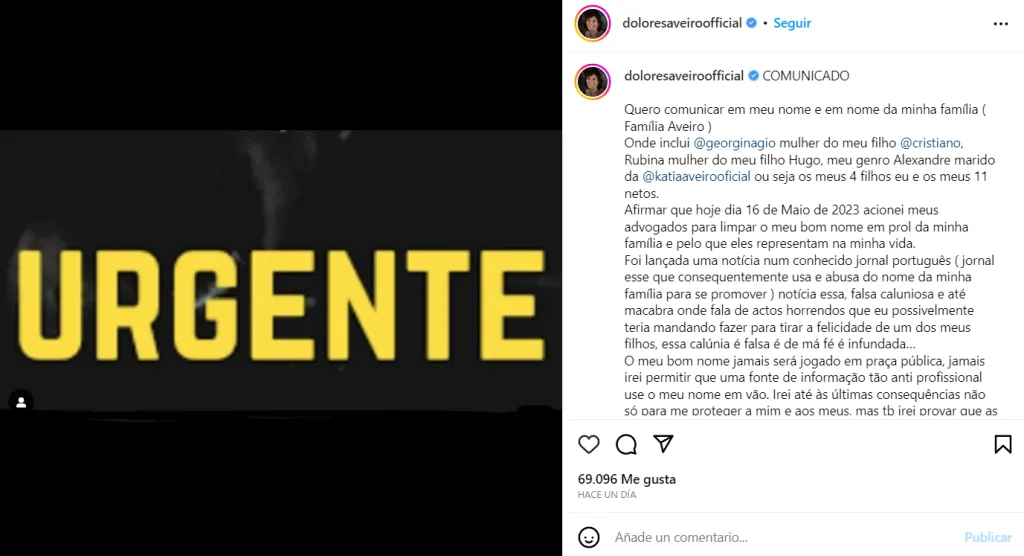The image size is (1024, 556).
Task: Focus the 'Añade un comentario' field
Action: pyautogui.click(x=784, y=537)
